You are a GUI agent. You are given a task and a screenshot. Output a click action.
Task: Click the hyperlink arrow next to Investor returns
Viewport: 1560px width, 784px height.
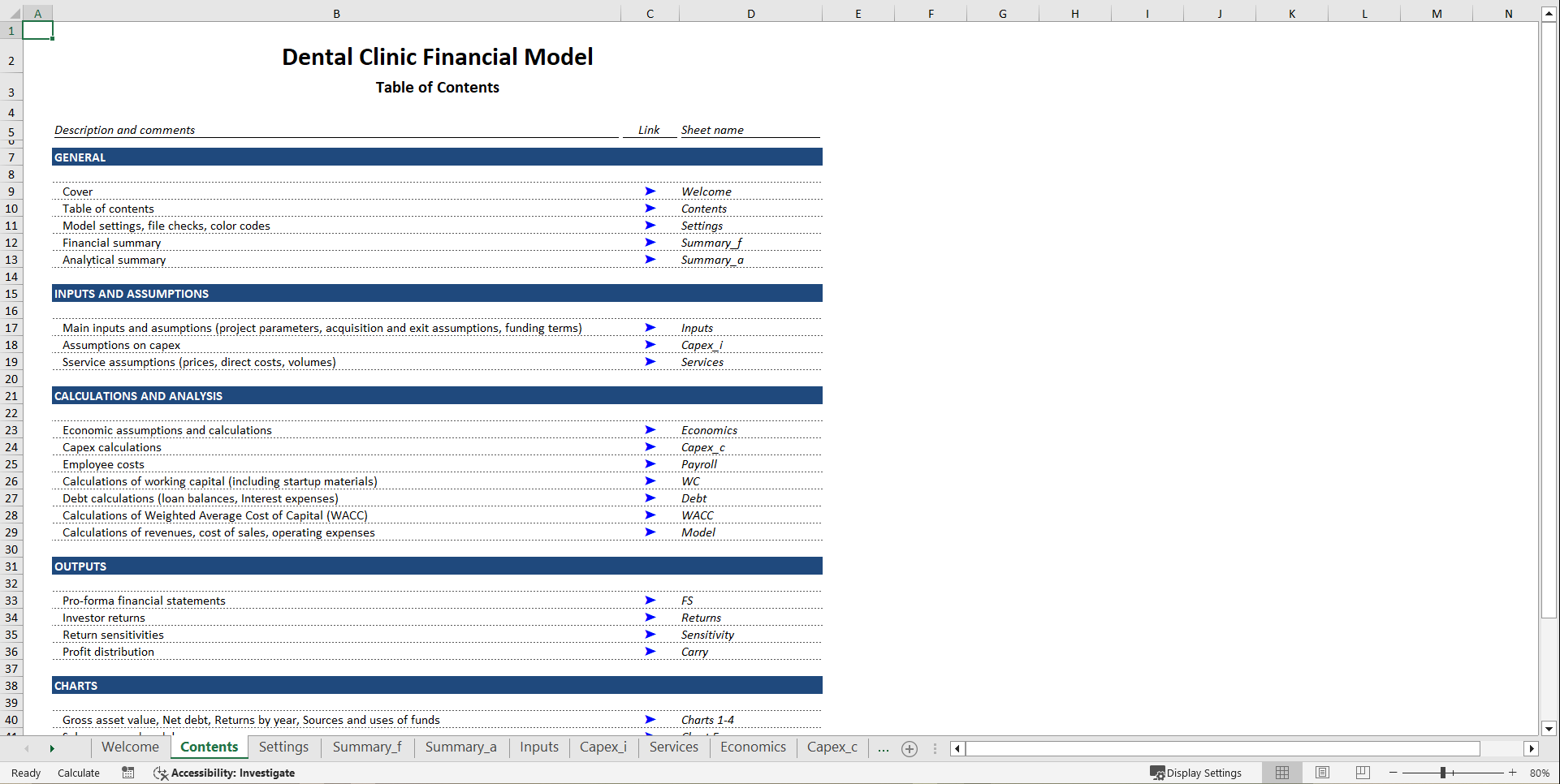pos(650,618)
